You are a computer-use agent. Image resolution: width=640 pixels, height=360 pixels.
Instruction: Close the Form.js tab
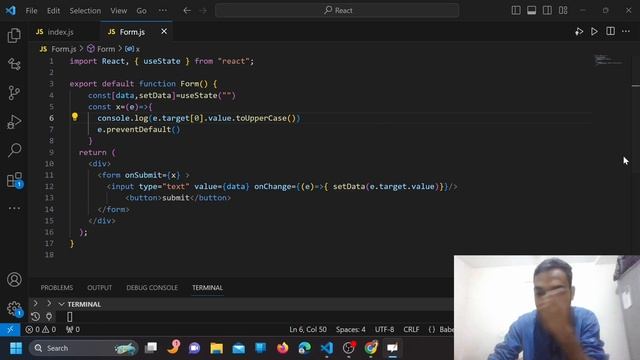click(x=164, y=31)
